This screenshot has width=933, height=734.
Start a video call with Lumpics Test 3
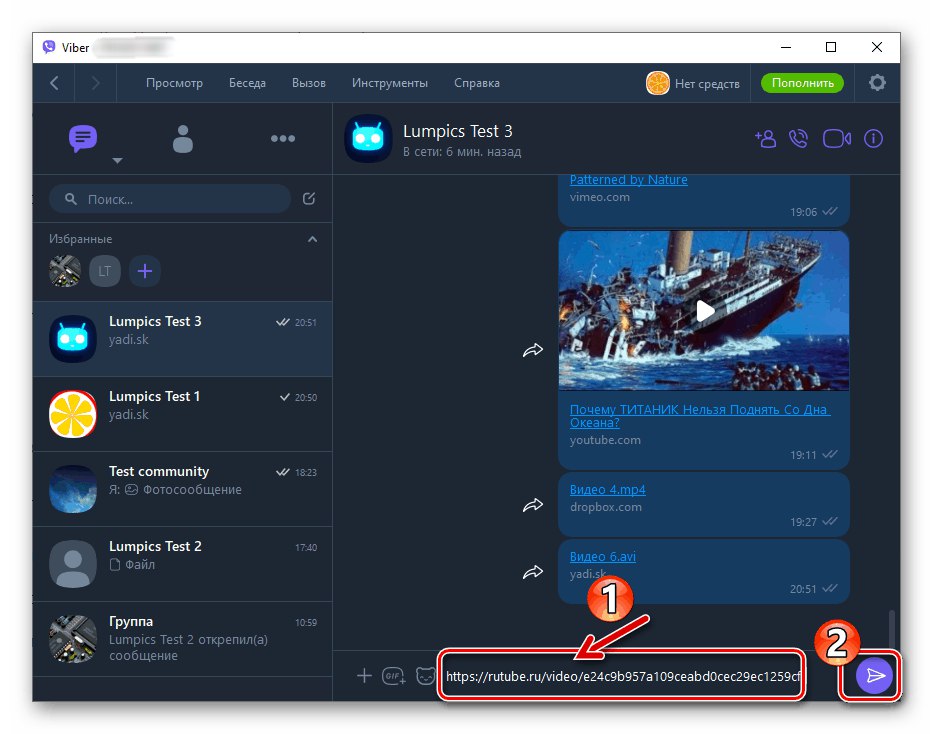pos(837,139)
